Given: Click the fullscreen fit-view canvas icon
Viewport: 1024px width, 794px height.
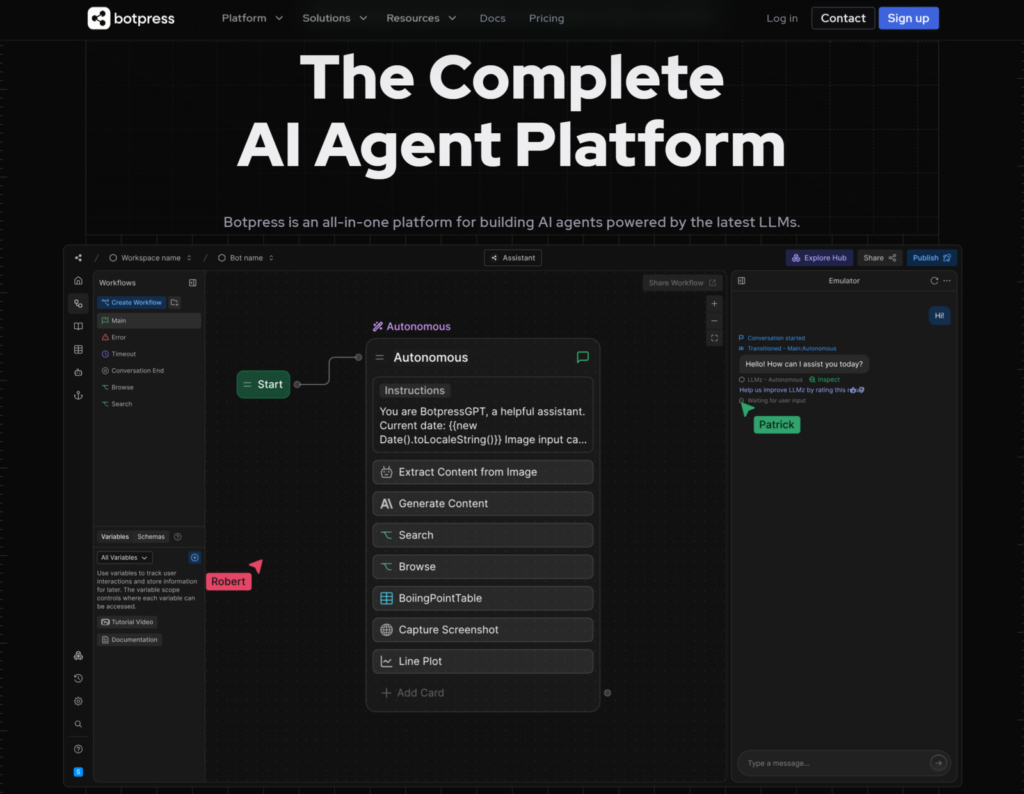Looking at the screenshot, I should (714, 339).
